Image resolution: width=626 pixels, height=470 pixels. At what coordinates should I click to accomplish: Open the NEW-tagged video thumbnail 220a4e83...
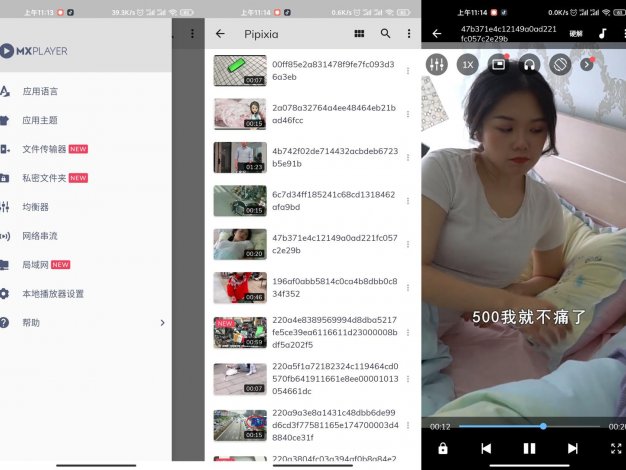pyautogui.click(x=240, y=333)
